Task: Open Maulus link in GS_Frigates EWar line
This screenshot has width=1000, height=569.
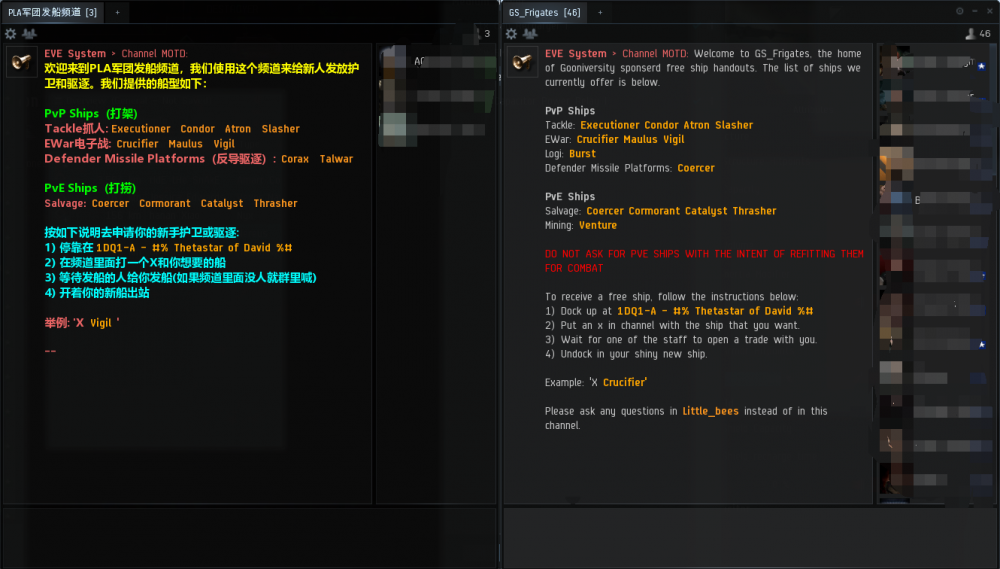Action: (640, 139)
